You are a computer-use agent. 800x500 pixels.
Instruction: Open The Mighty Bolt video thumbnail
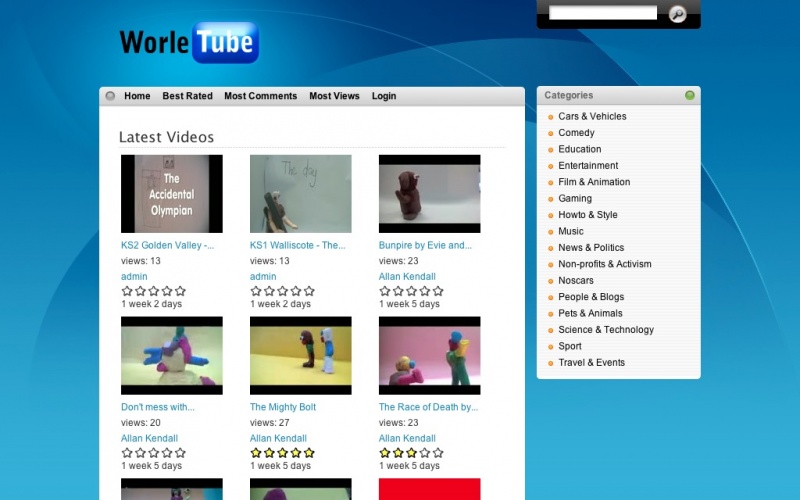(x=301, y=356)
